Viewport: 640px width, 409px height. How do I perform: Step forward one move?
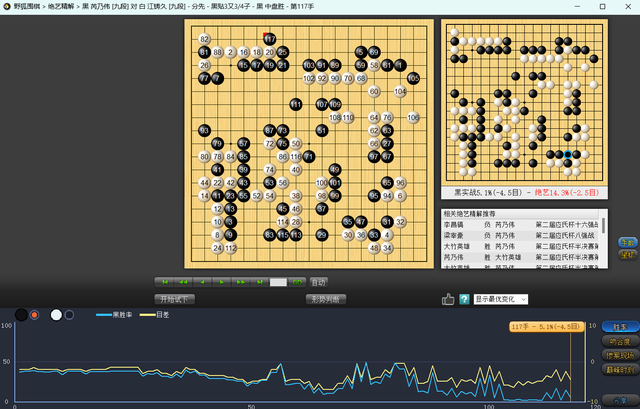222,282
